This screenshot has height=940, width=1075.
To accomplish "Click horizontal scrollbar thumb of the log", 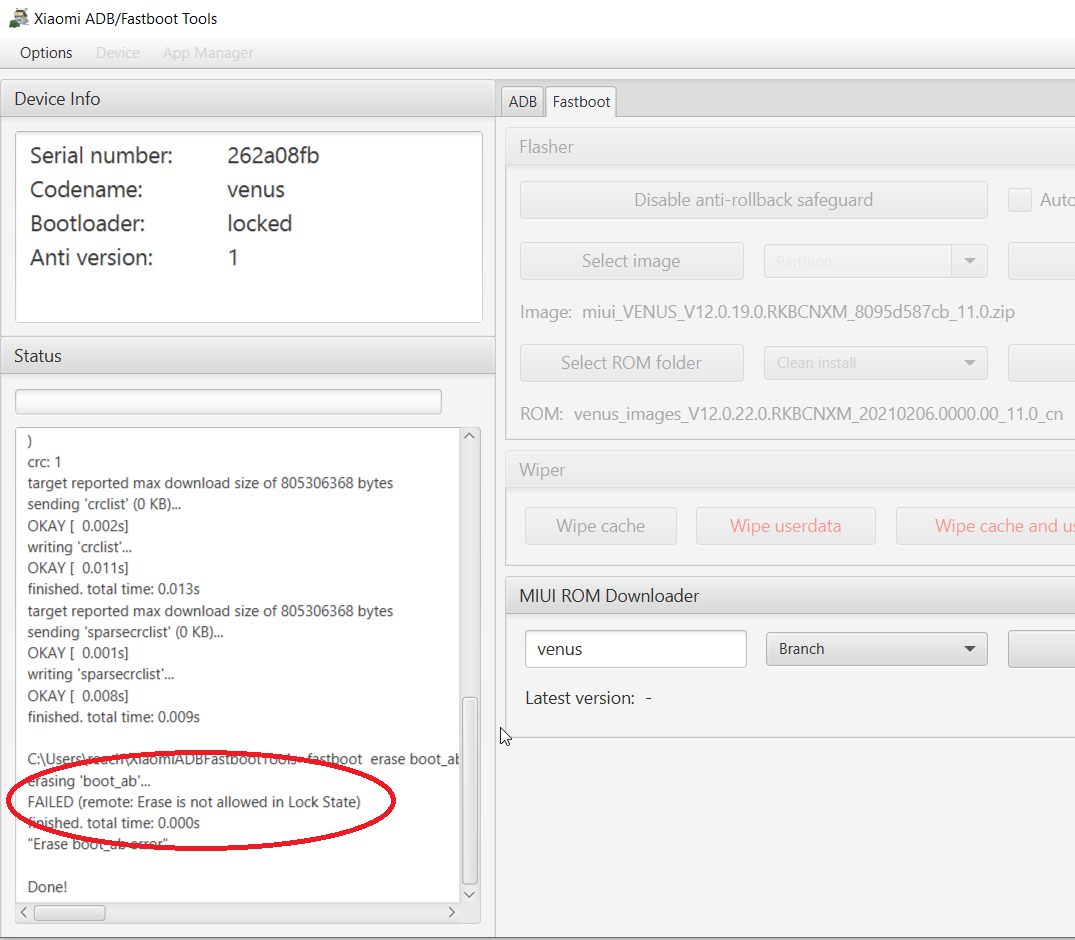I will point(70,913).
